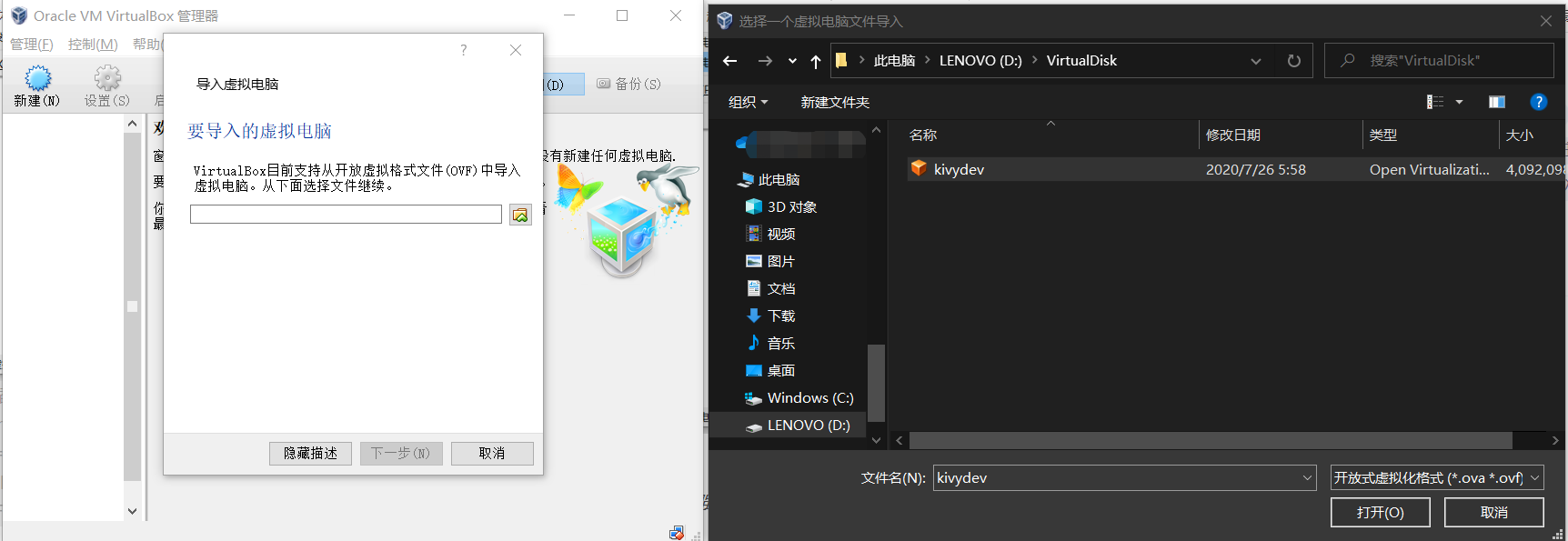Image resolution: width=1568 pixels, height=541 pixels.
Task: Click Open (打开) button in file dialog
Action: click(1380, 512)
